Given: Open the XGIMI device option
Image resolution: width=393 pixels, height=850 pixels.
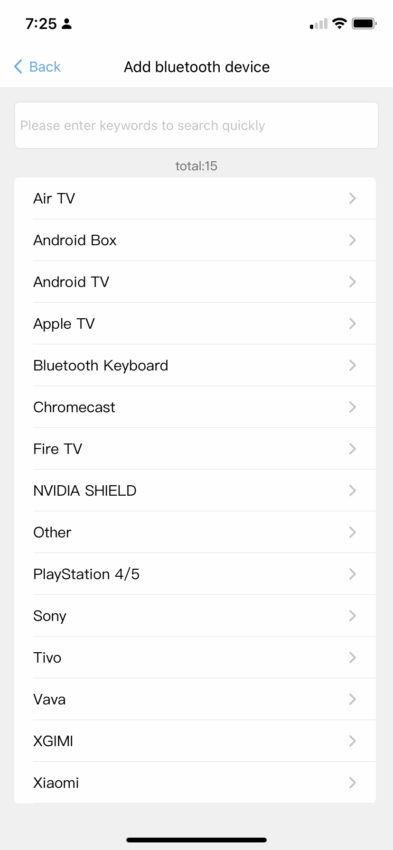Looking at the screenshot, I should point(195,741).
